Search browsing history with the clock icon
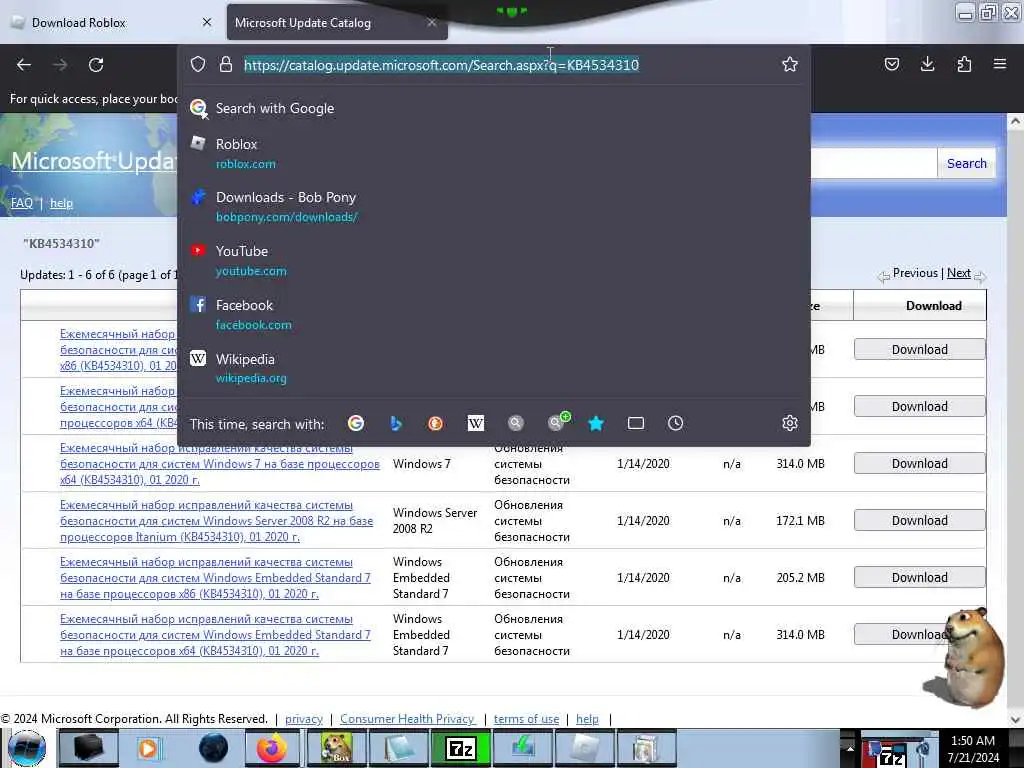The image size is (1024, 768). click(x=675, y=423)
